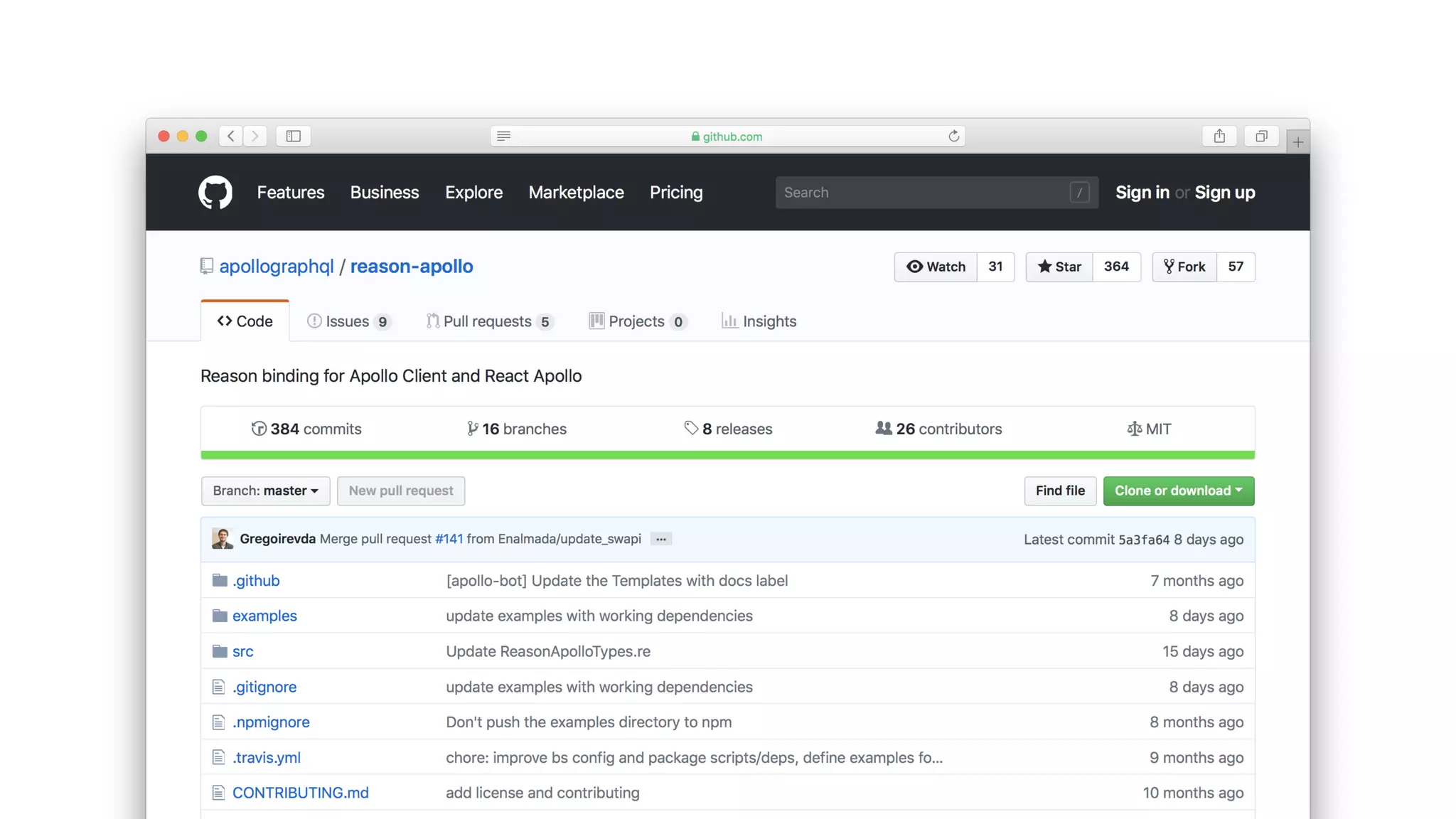Viewport: 1456px width, 819px height.
Task: Click the Safari share icon
Action: tap(1219, 136)
